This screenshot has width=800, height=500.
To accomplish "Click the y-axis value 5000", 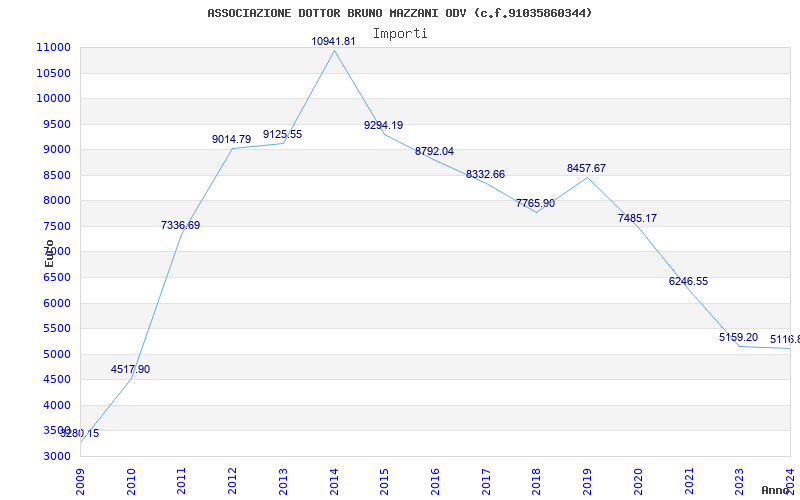I will [56, 354].
